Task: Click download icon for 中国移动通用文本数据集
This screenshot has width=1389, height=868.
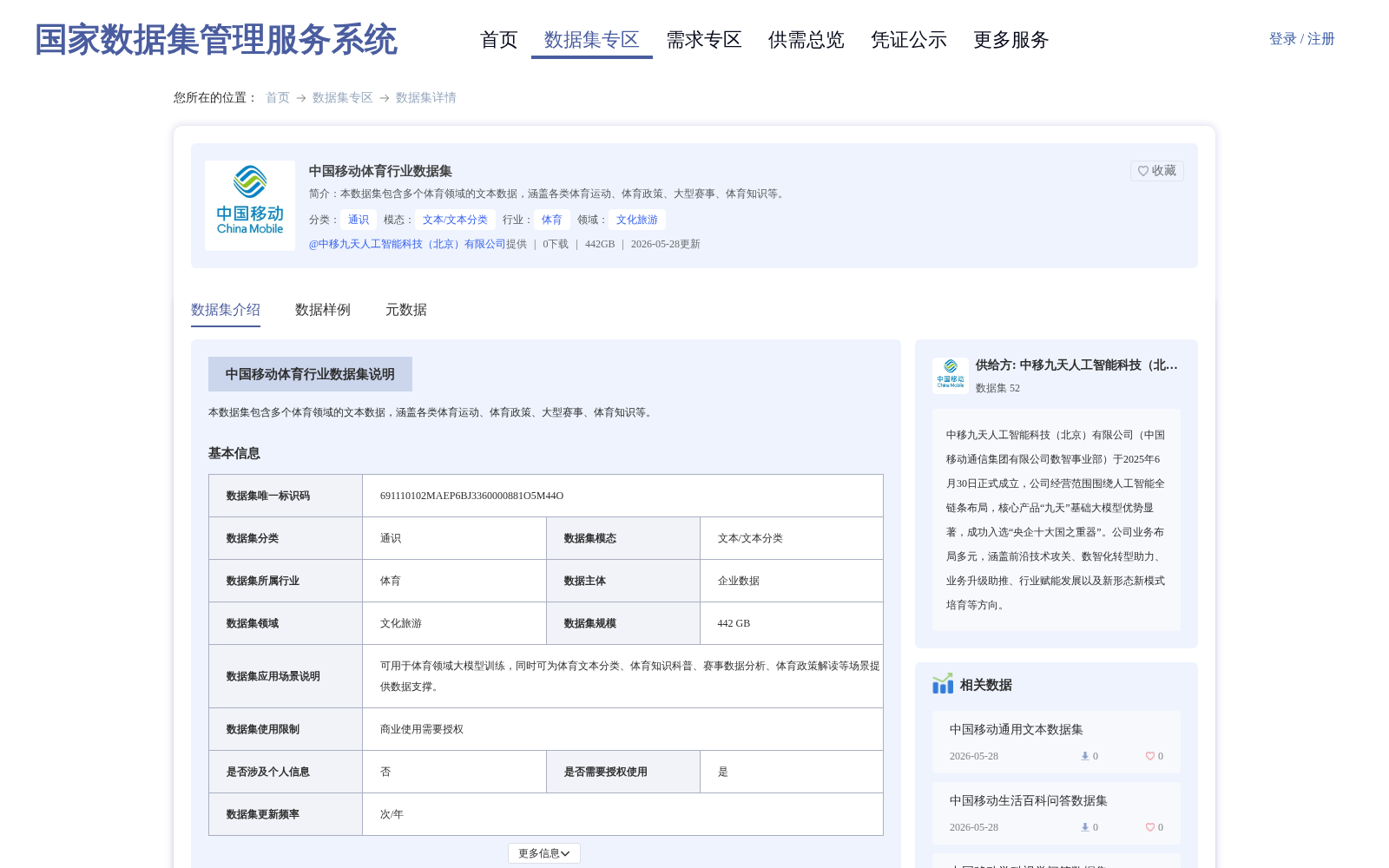Action: pyautogui.click(x=1084, y=756)
